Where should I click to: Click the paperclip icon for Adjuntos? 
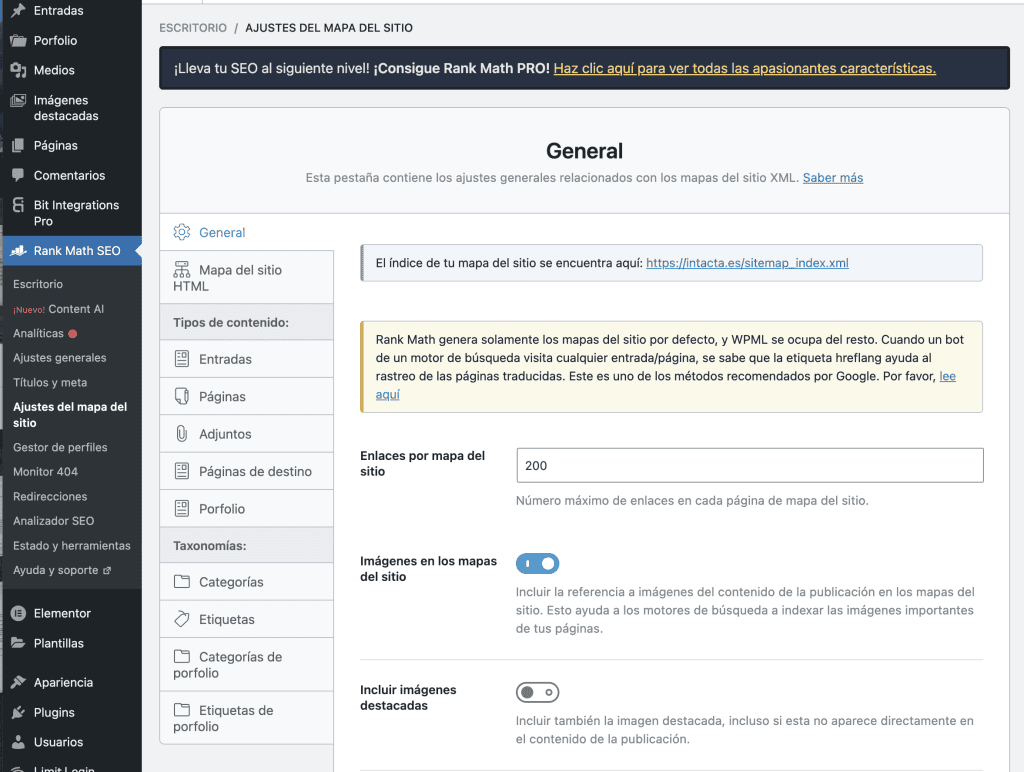coord(181,434)
